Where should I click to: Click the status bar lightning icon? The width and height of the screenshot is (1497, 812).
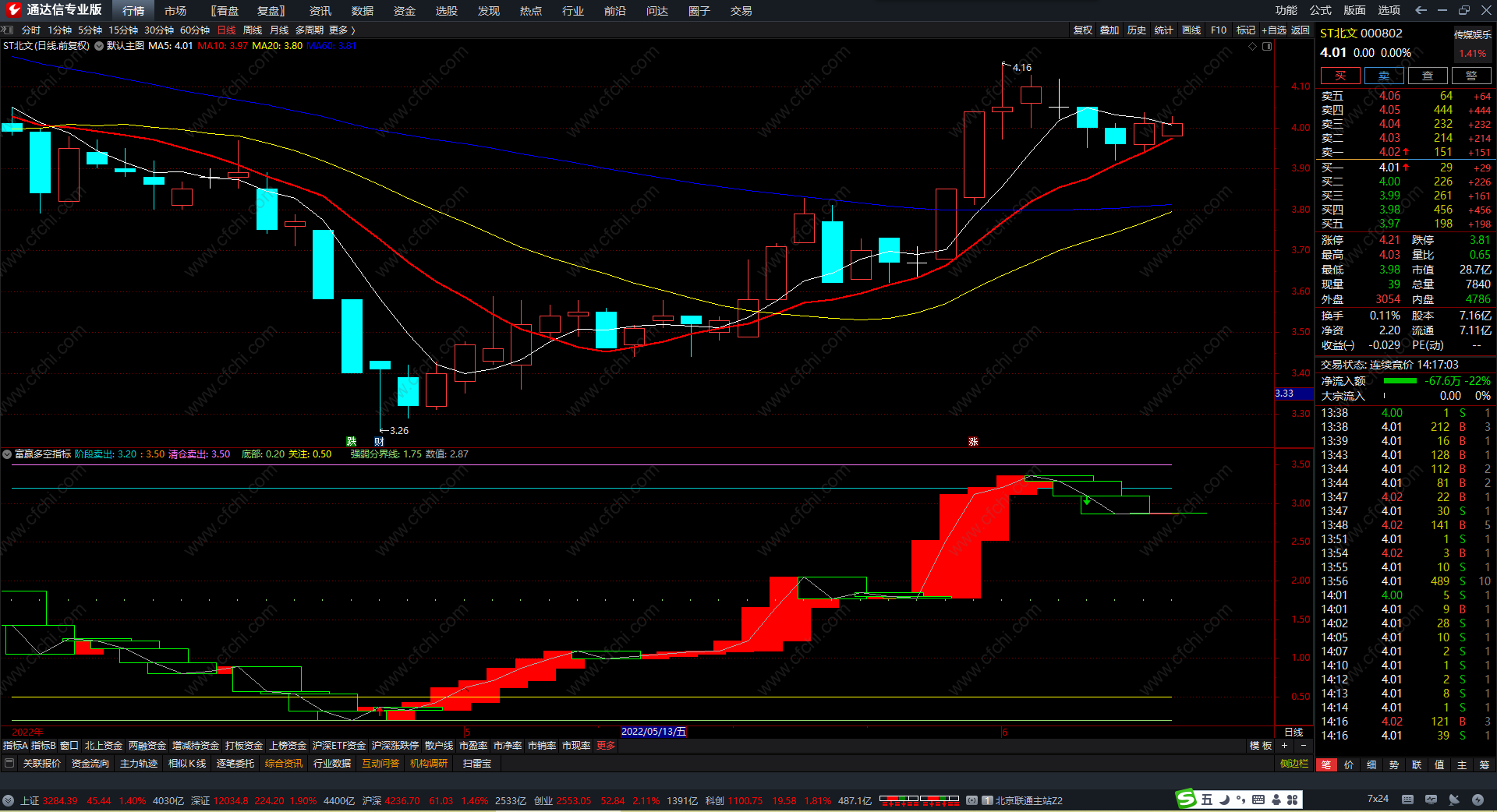click(x=1478, y=800)
